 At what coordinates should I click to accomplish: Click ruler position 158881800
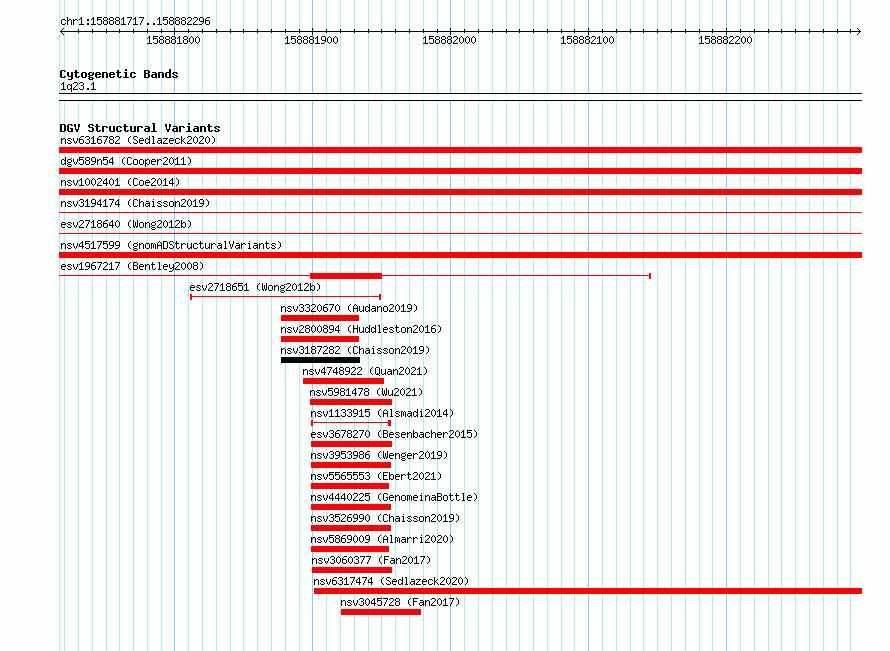pos(173,40)
